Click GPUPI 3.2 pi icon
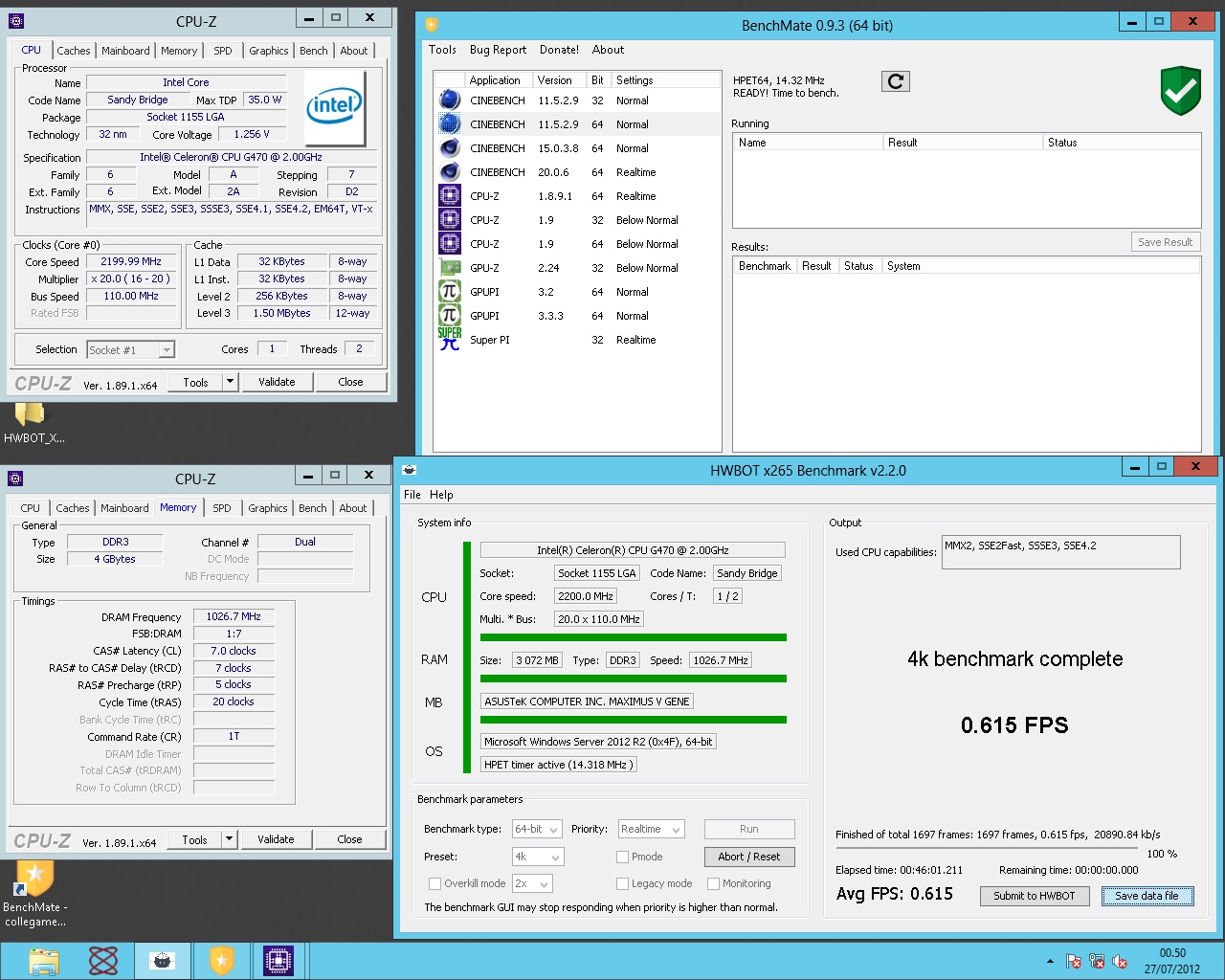 click(x=449, y=291)
